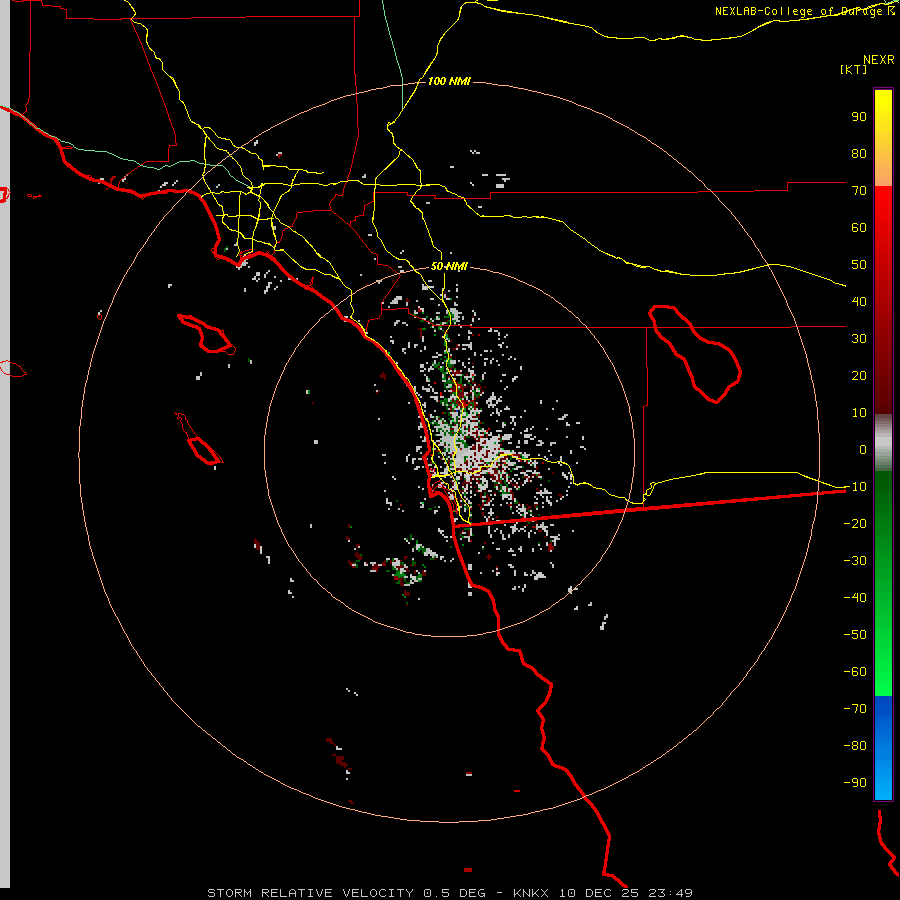The width and height of the screenshot is (900, 900).
Task: Click the "-10" value on the velocity scale
Action: [855, 487]
